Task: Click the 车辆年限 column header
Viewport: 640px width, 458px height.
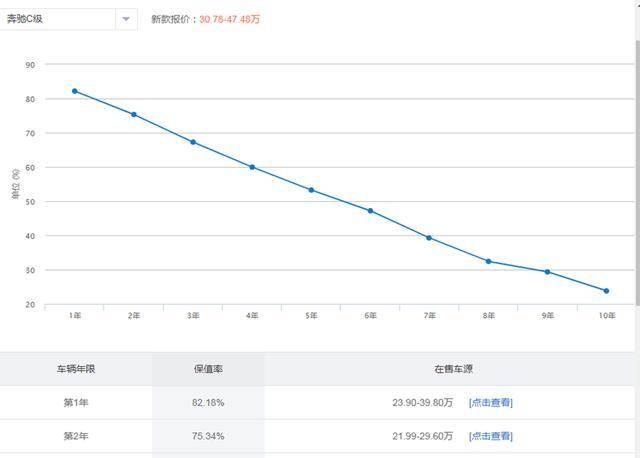Action: tap(75, 369)
